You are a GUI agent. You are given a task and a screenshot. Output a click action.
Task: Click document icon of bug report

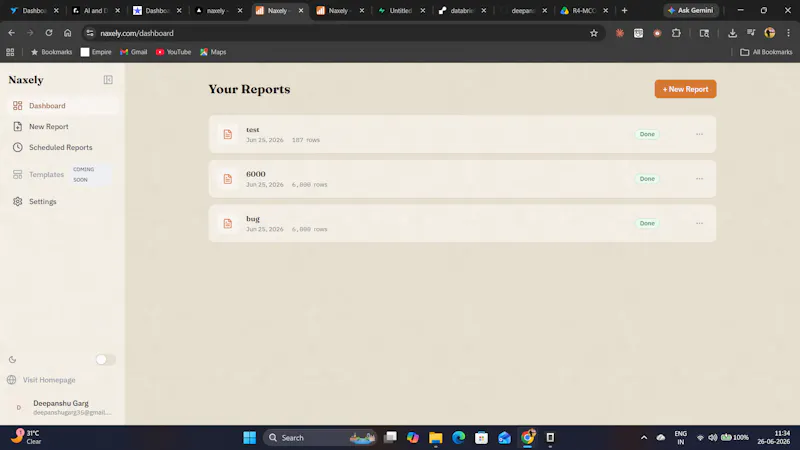pos(228,223)
